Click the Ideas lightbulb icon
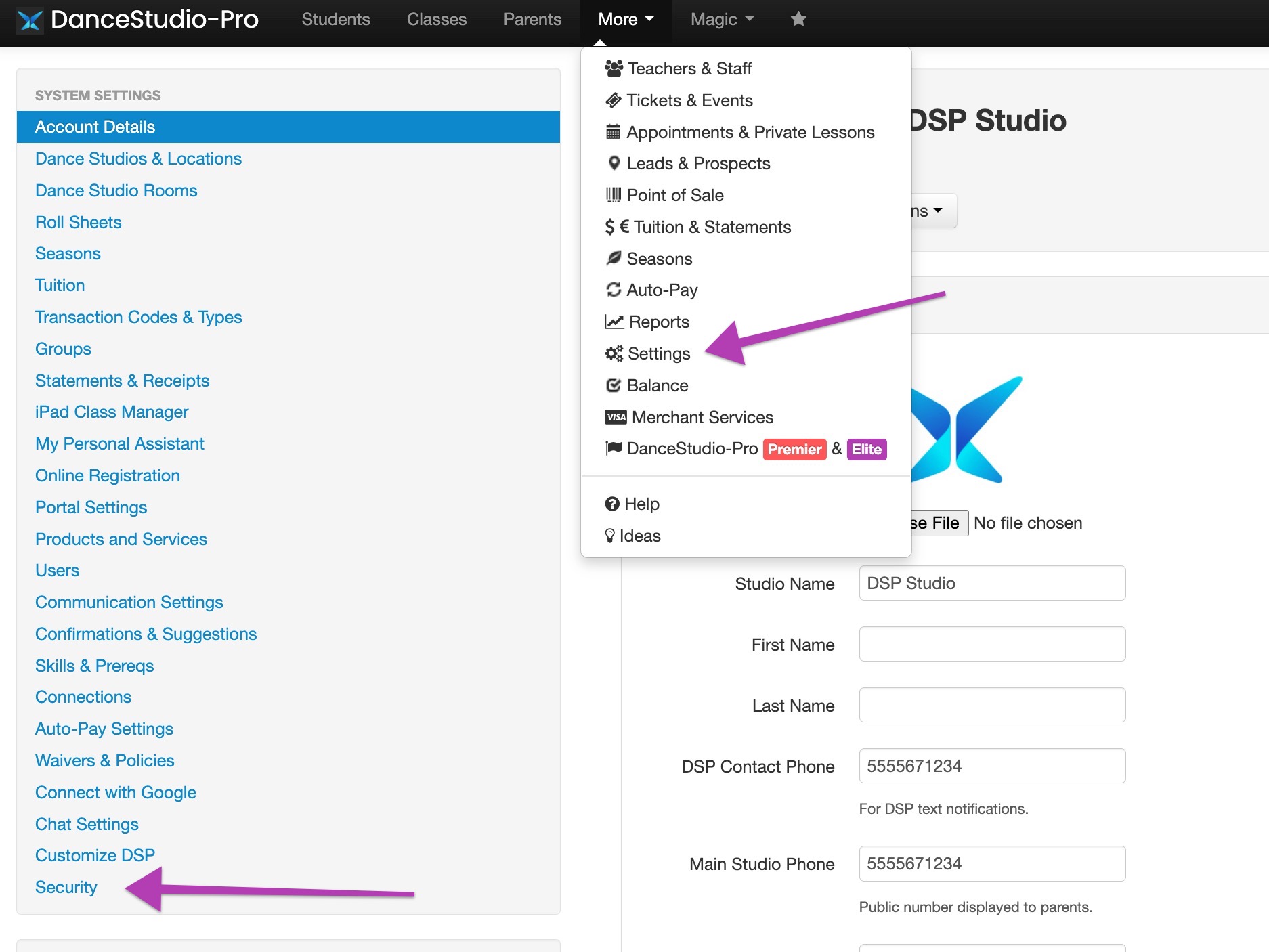Viewport: 1269px width, 952px height. [x=609, y=536]
